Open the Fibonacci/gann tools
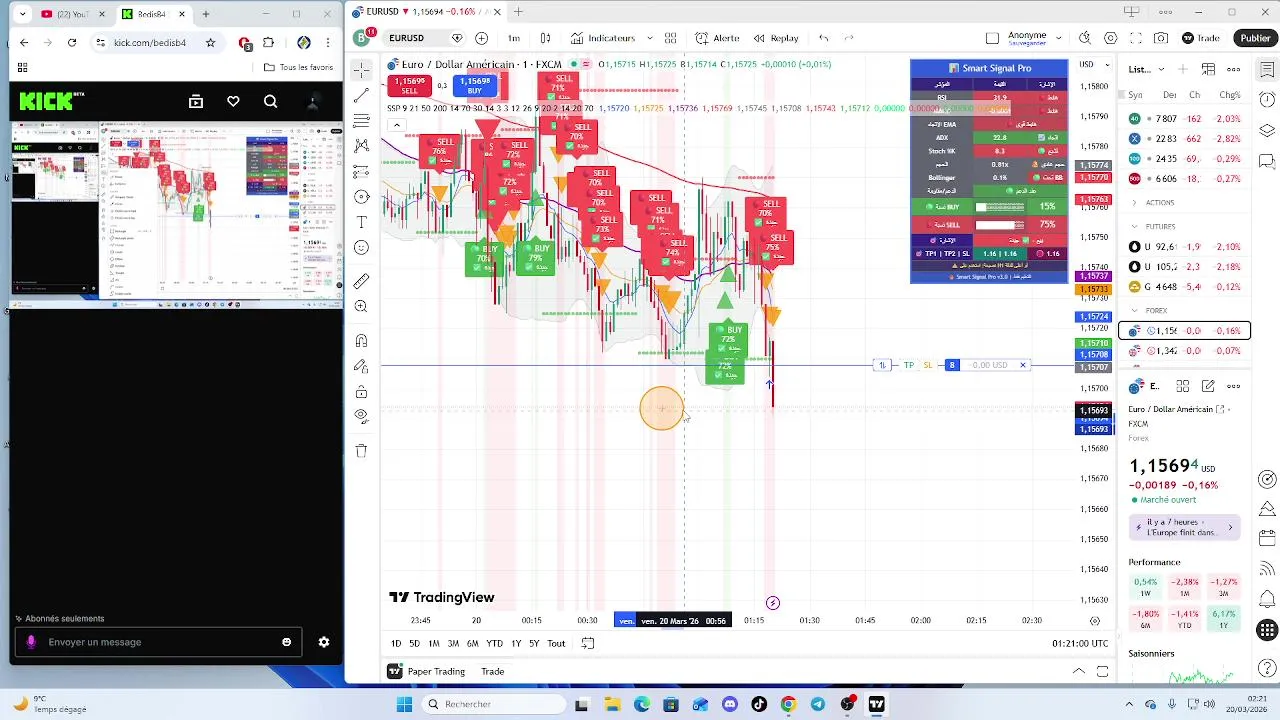The width and height of the screenshot is (1280, 720). pyautogui.click(x=361, y=120)
